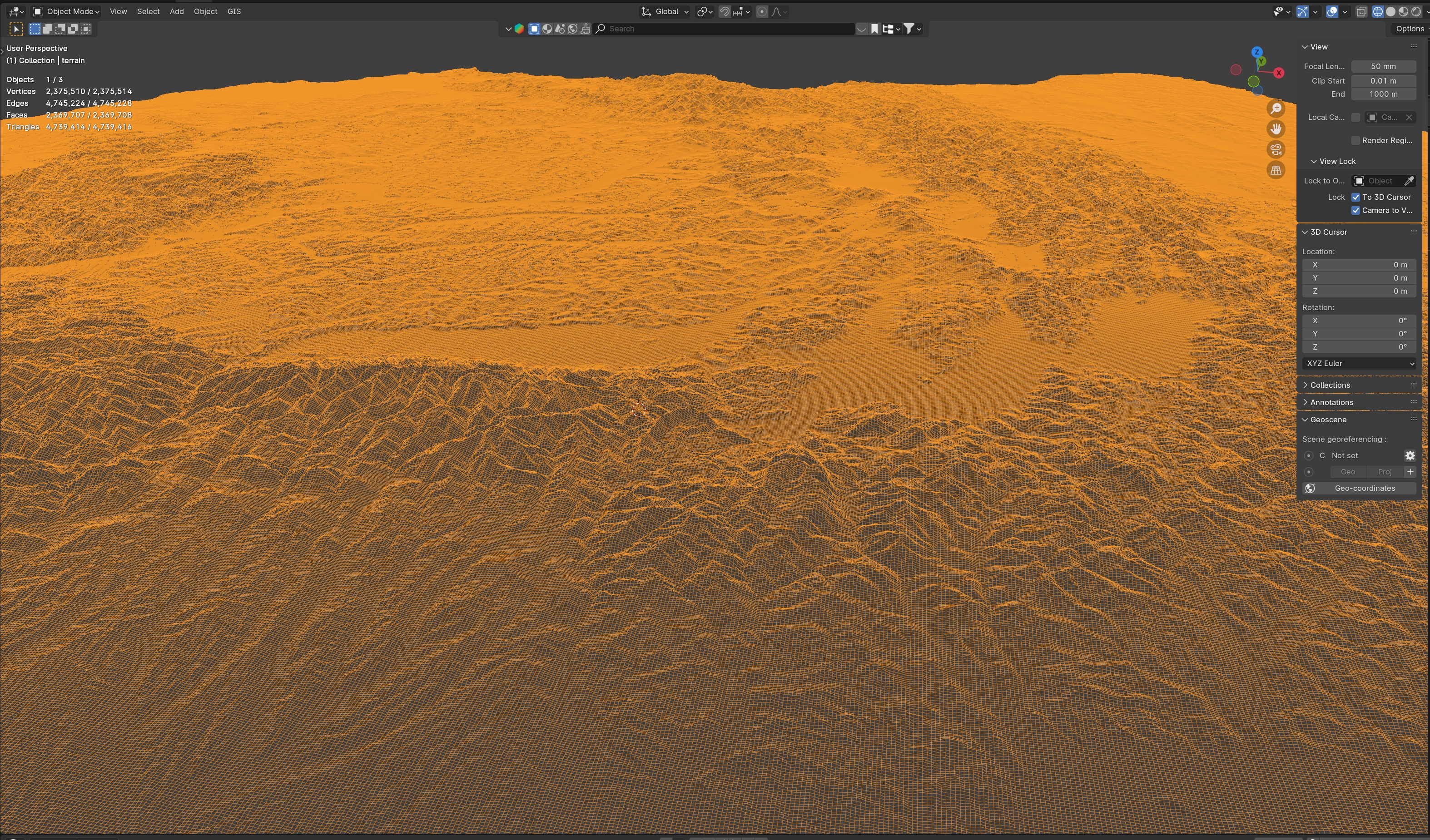Toggle X-ray mode icon
1430x840 pixels.
coord(1361,11)
